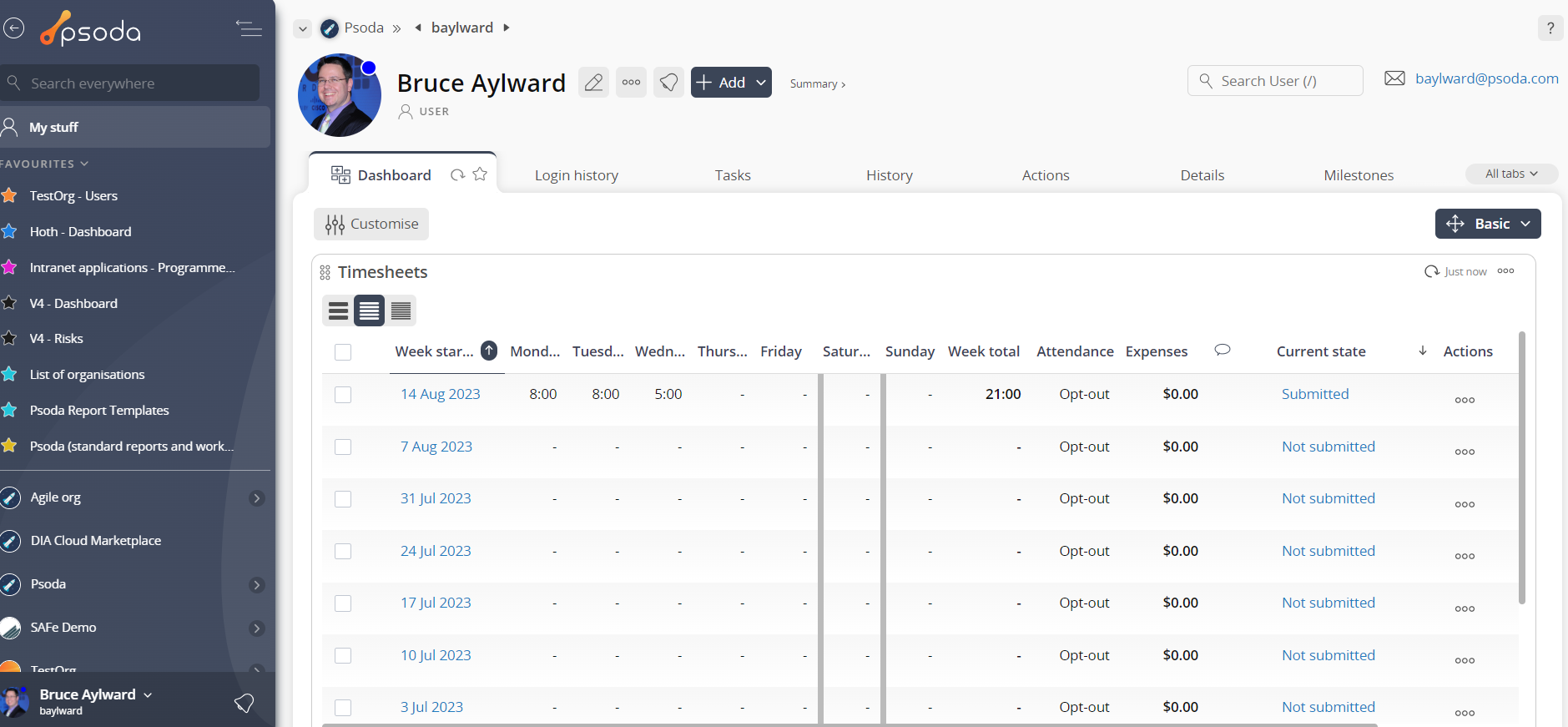Click the back arrow icon beside the Psoda logo
This screenshot has width=1568, height=727.
pos(13,28)
